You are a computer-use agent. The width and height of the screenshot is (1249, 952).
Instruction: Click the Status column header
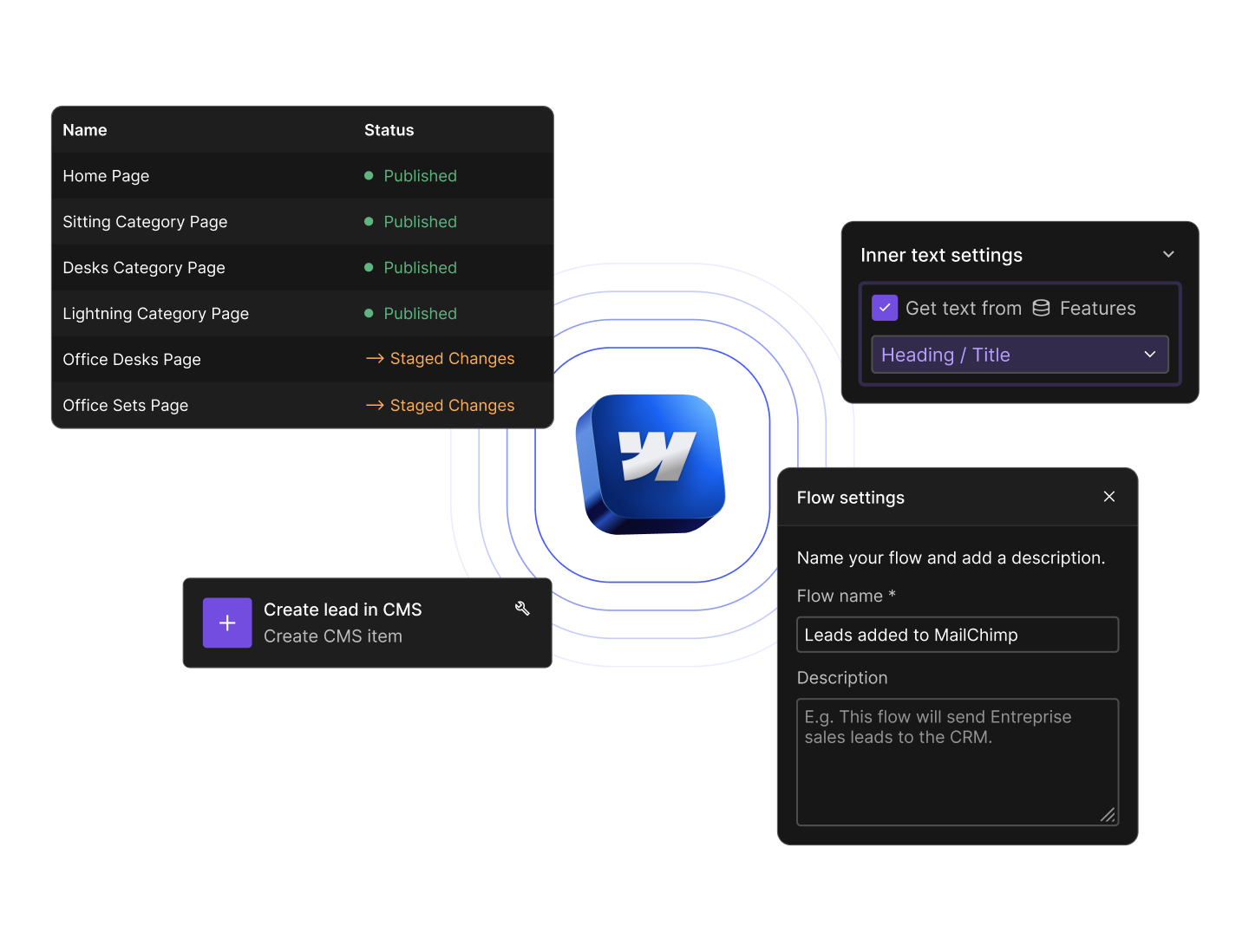point(389,129)
